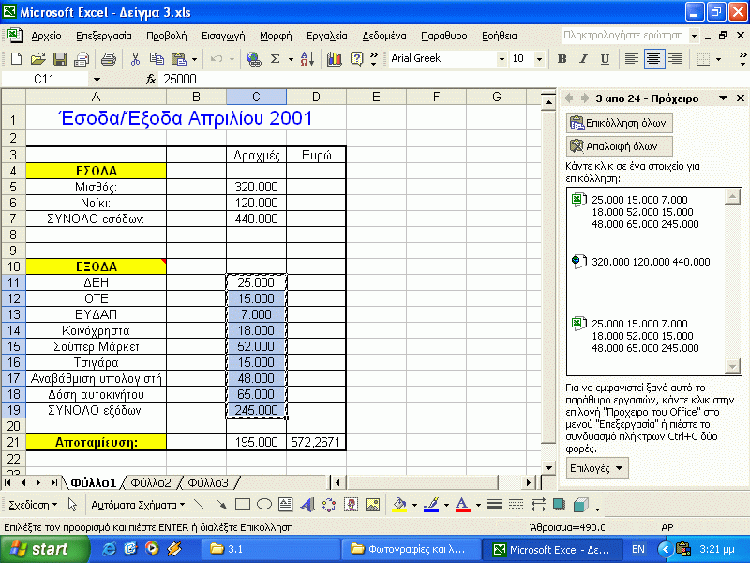Click worksheet vertical scrollbar down arrow

pyautogui.click(x=549, y=468)
